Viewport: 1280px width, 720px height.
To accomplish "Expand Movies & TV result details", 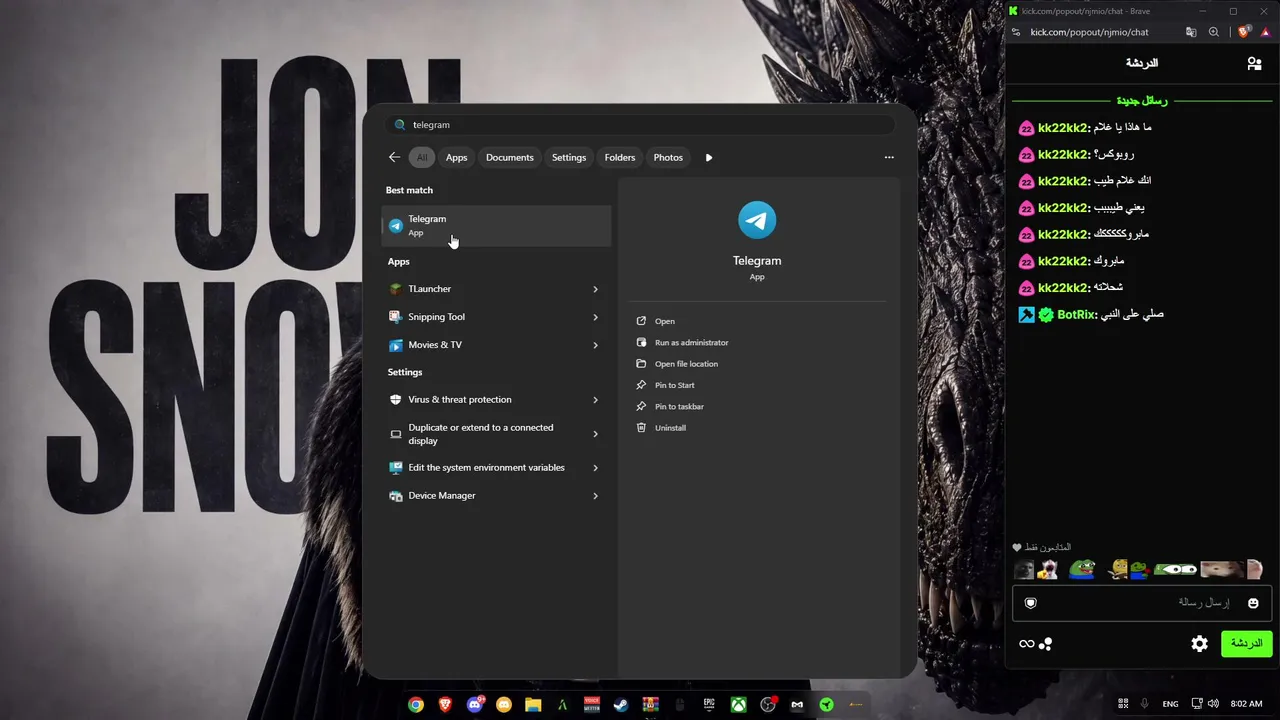I will tap(595, 345).
